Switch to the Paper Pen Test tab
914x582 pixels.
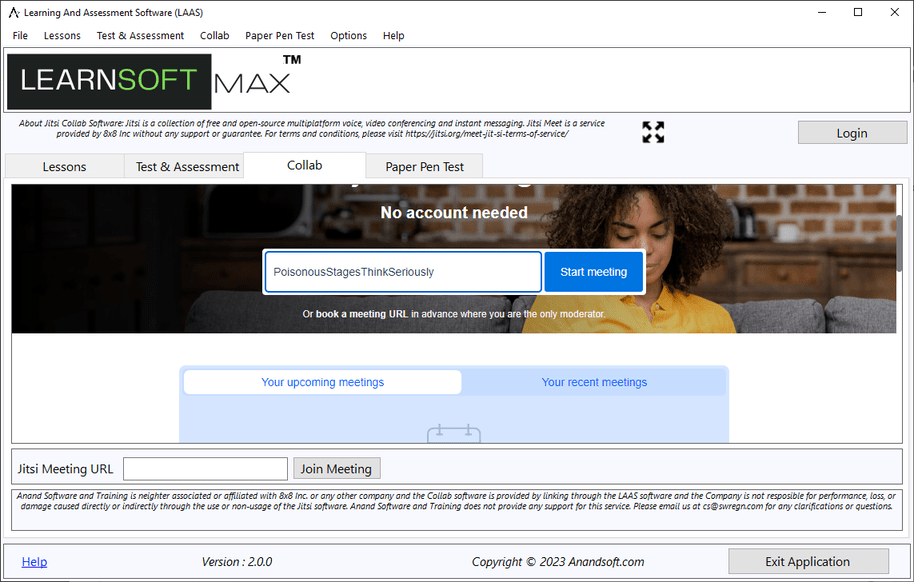(425, 167)
